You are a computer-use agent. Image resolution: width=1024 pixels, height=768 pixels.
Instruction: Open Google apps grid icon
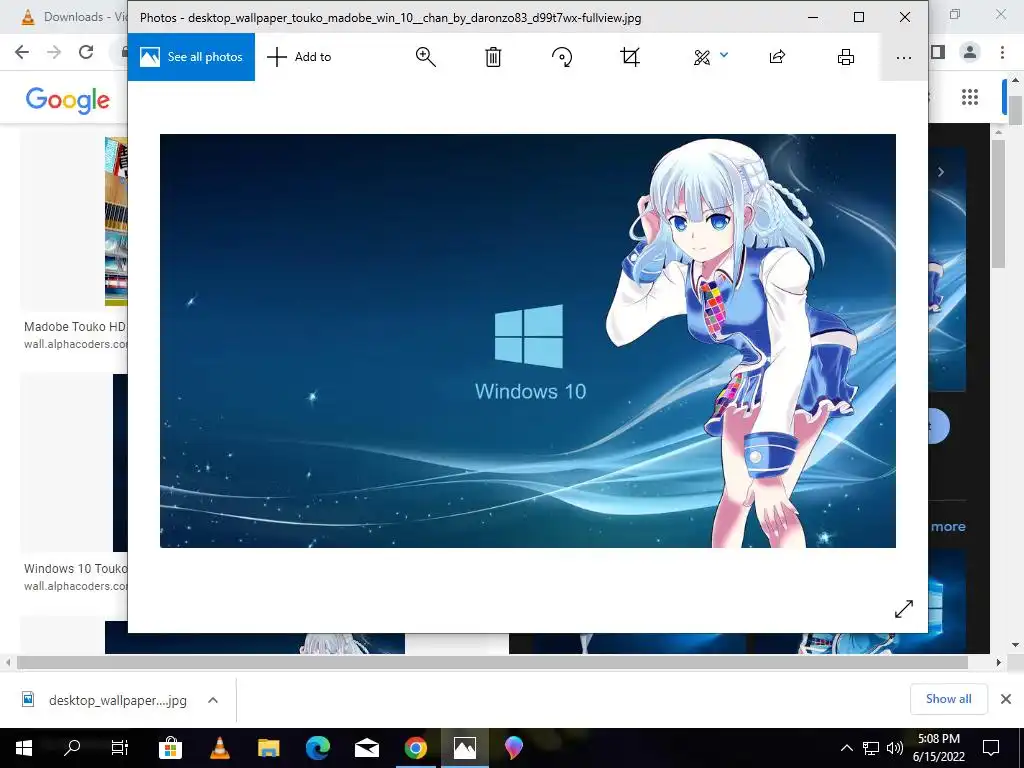coord(970,97)
